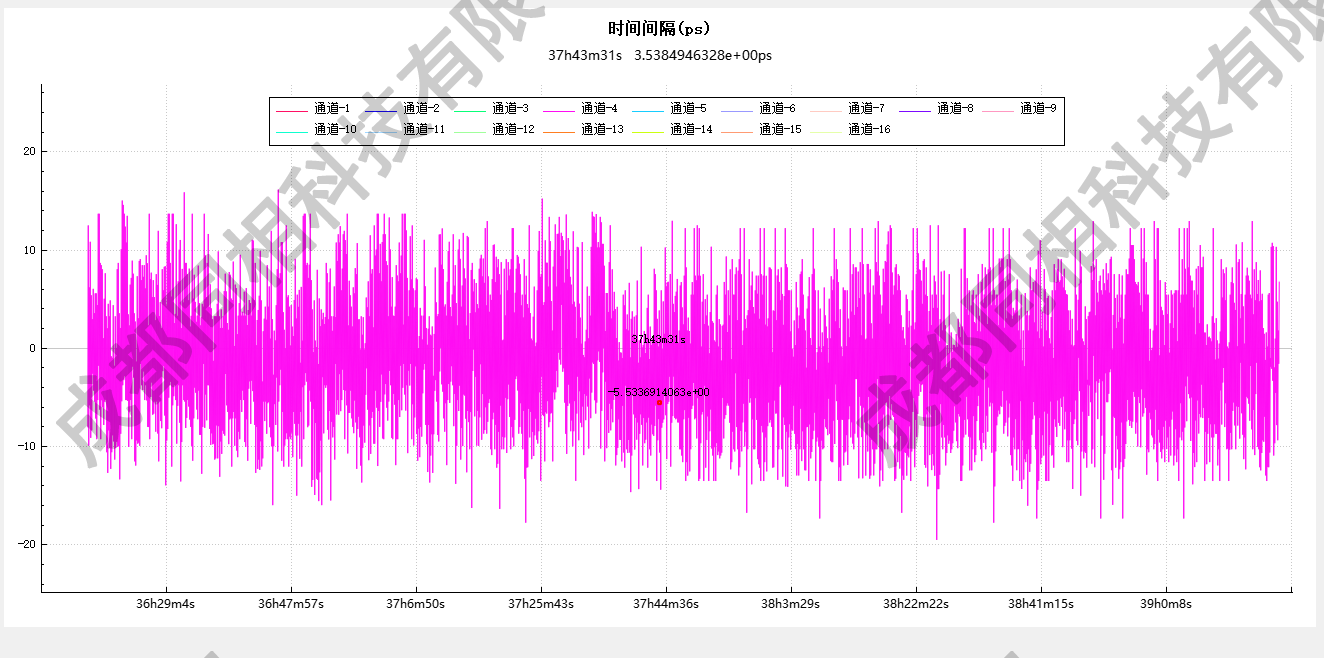Click the 通道-1 legend entry
Viewport: 1324px width, 658px height.
click(331, 108)
